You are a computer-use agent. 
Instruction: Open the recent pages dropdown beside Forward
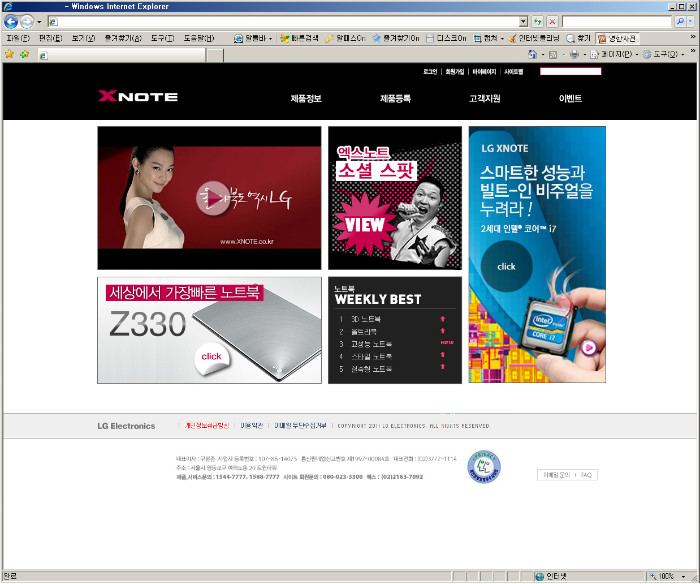click(39, 22)
